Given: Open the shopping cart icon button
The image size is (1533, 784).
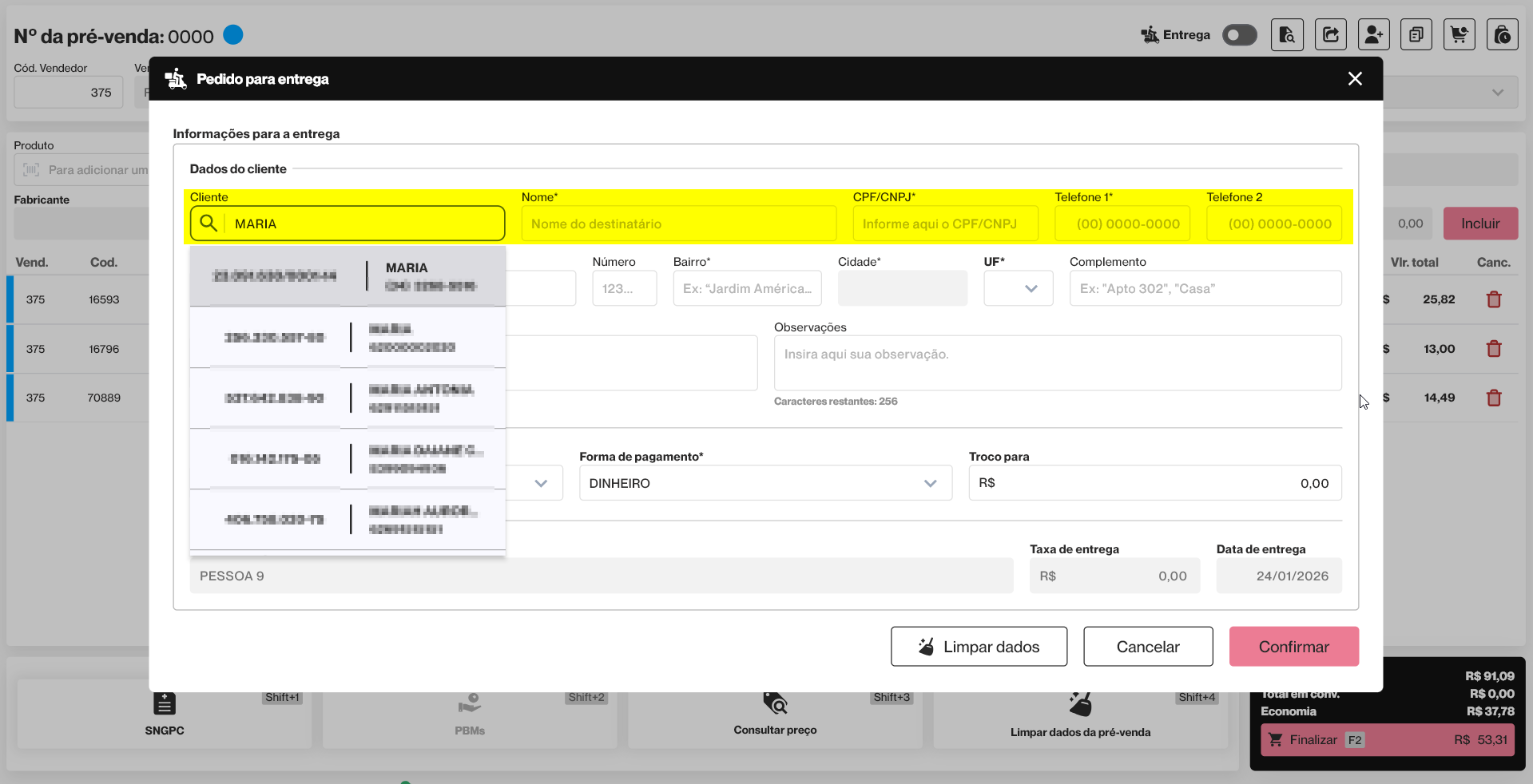Looking at the screenshot, I should (1460, 35).
